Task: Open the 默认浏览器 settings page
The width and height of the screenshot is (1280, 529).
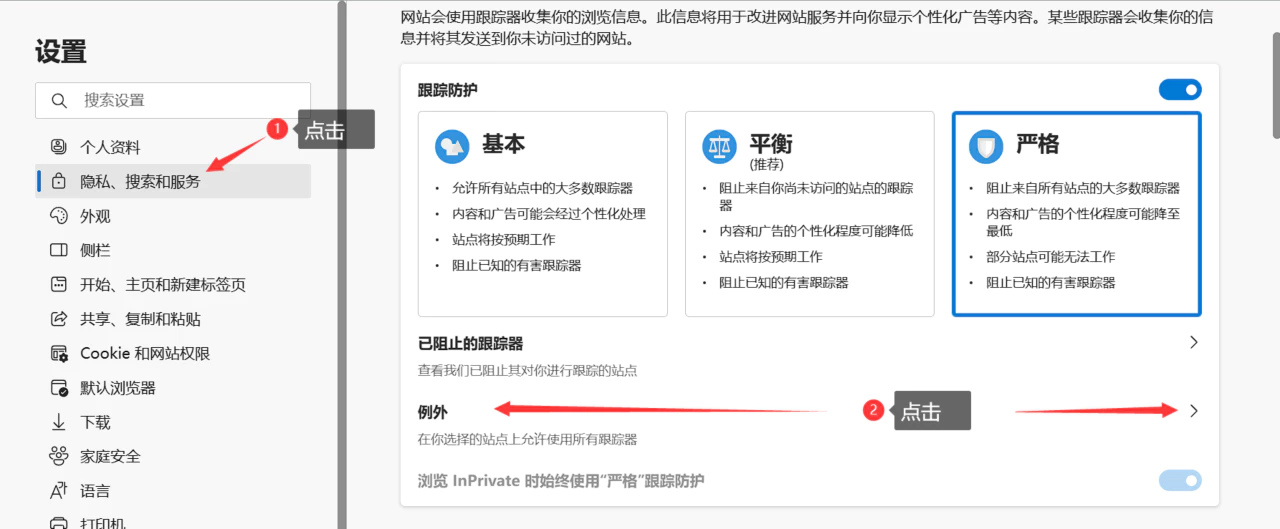Action: coord(118,388)
